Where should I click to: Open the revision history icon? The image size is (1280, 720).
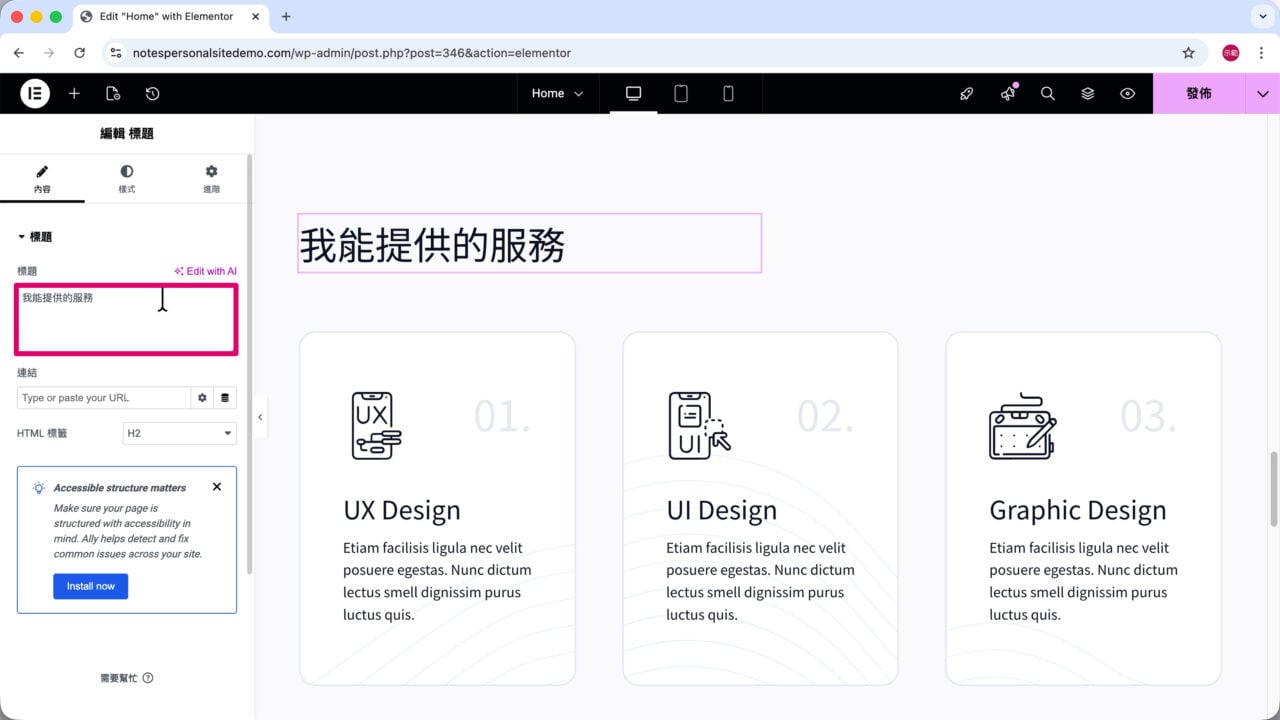152,93
